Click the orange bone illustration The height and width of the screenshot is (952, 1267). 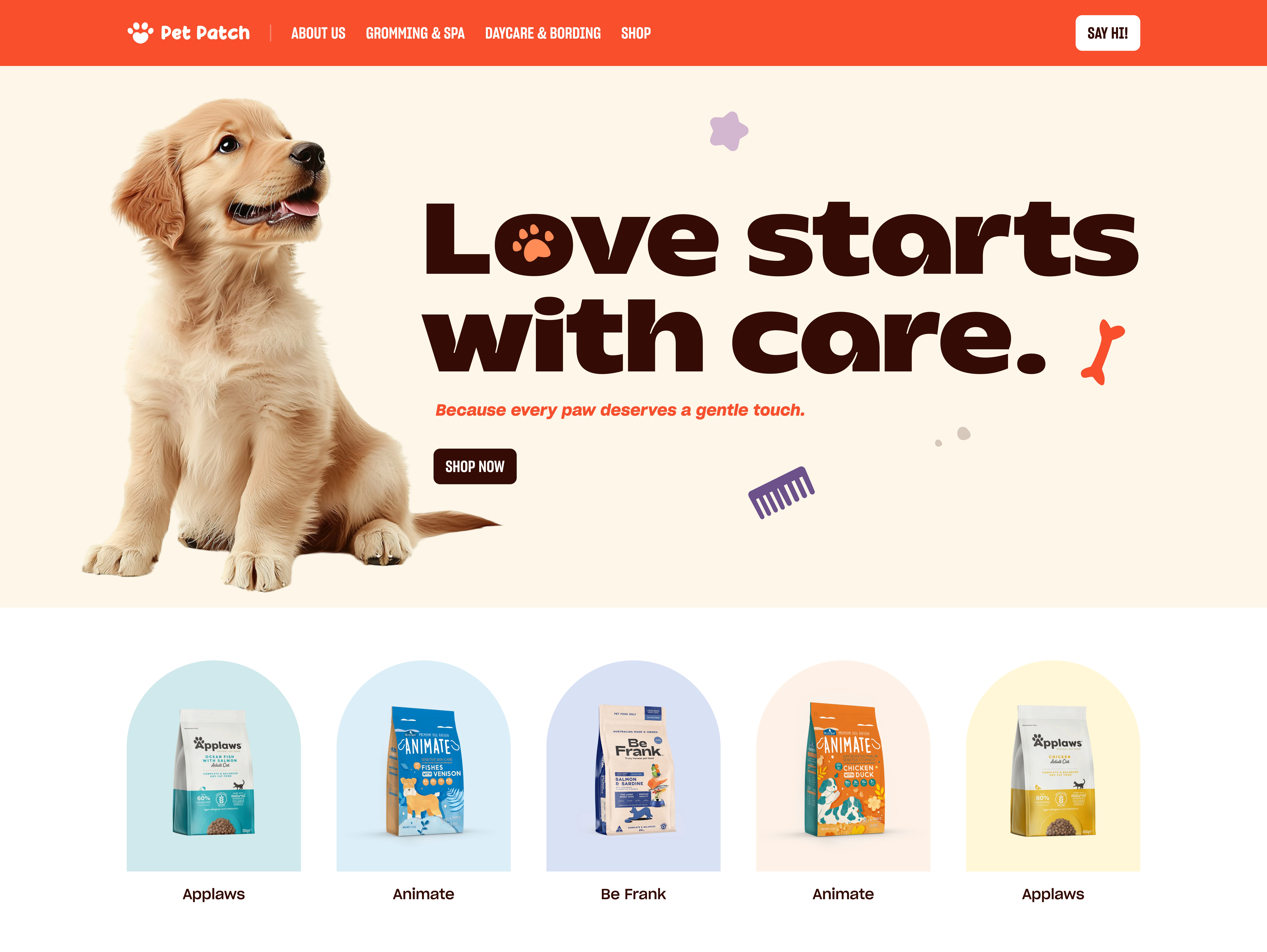tap(1103, 352)
